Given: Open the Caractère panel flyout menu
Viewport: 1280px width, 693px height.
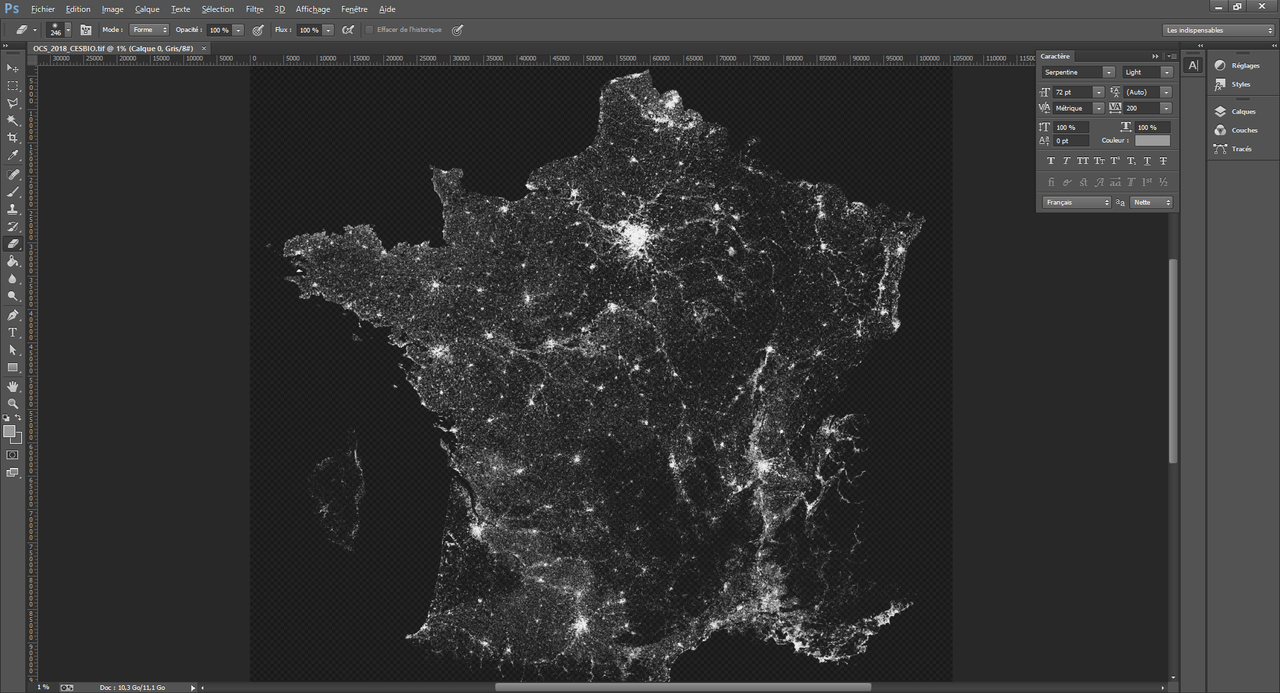Looking at the screenshot, I should [x=1171, y=56].
